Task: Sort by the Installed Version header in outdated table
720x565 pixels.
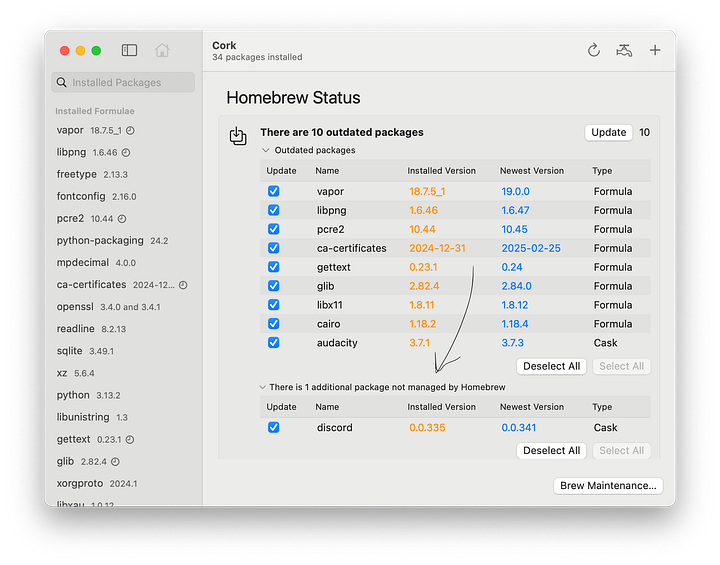Action: pos(441,171)
